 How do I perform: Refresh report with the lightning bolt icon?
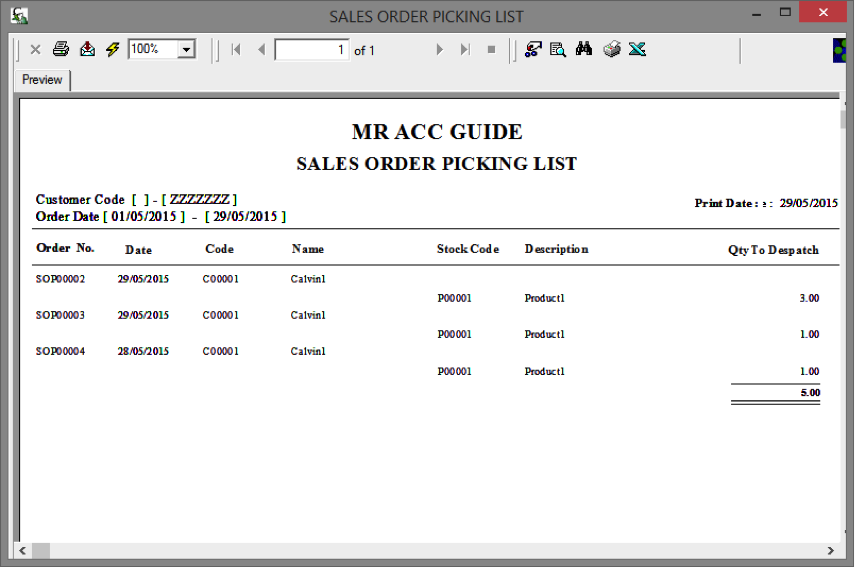113,49
